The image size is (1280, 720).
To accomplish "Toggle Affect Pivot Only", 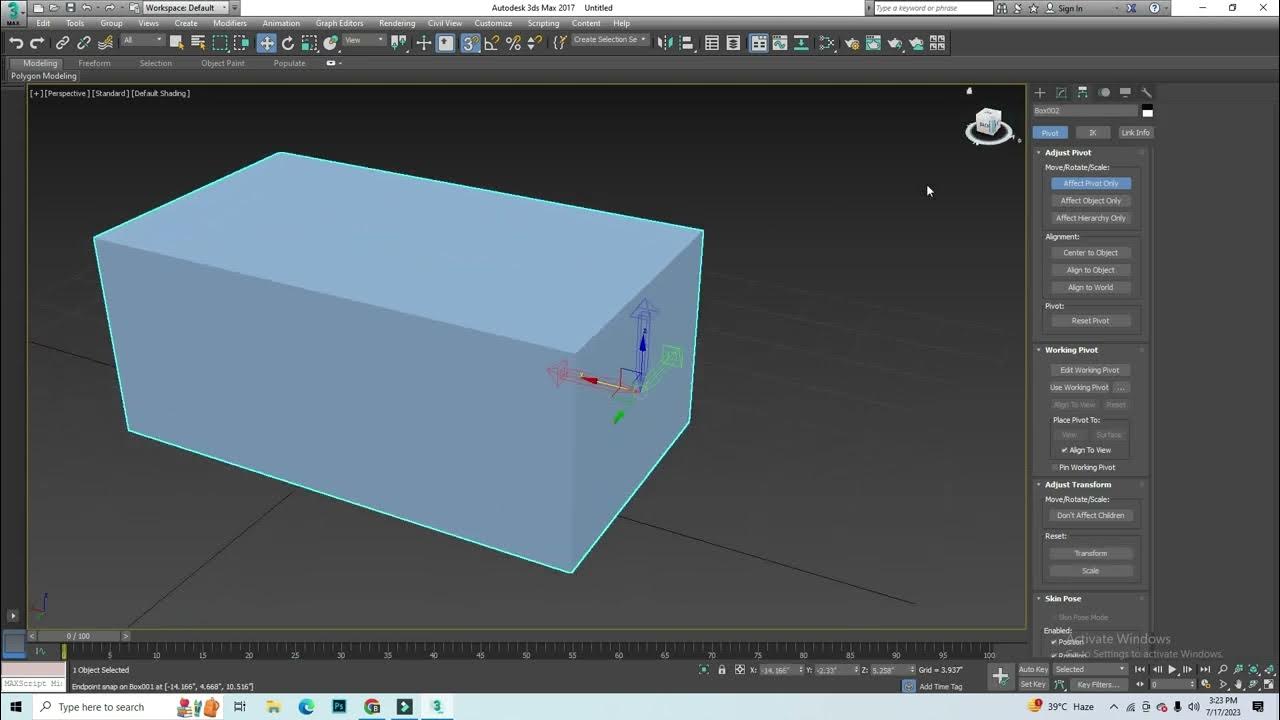I will pyautogui.click(x=1091, y=183).
